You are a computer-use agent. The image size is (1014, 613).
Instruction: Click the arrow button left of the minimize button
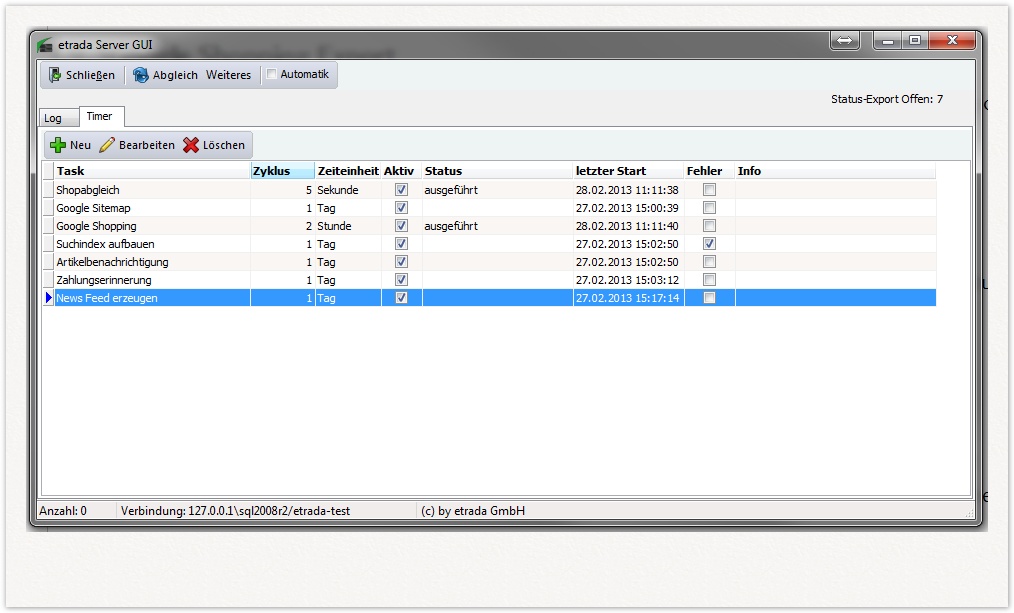click(845, 40)
